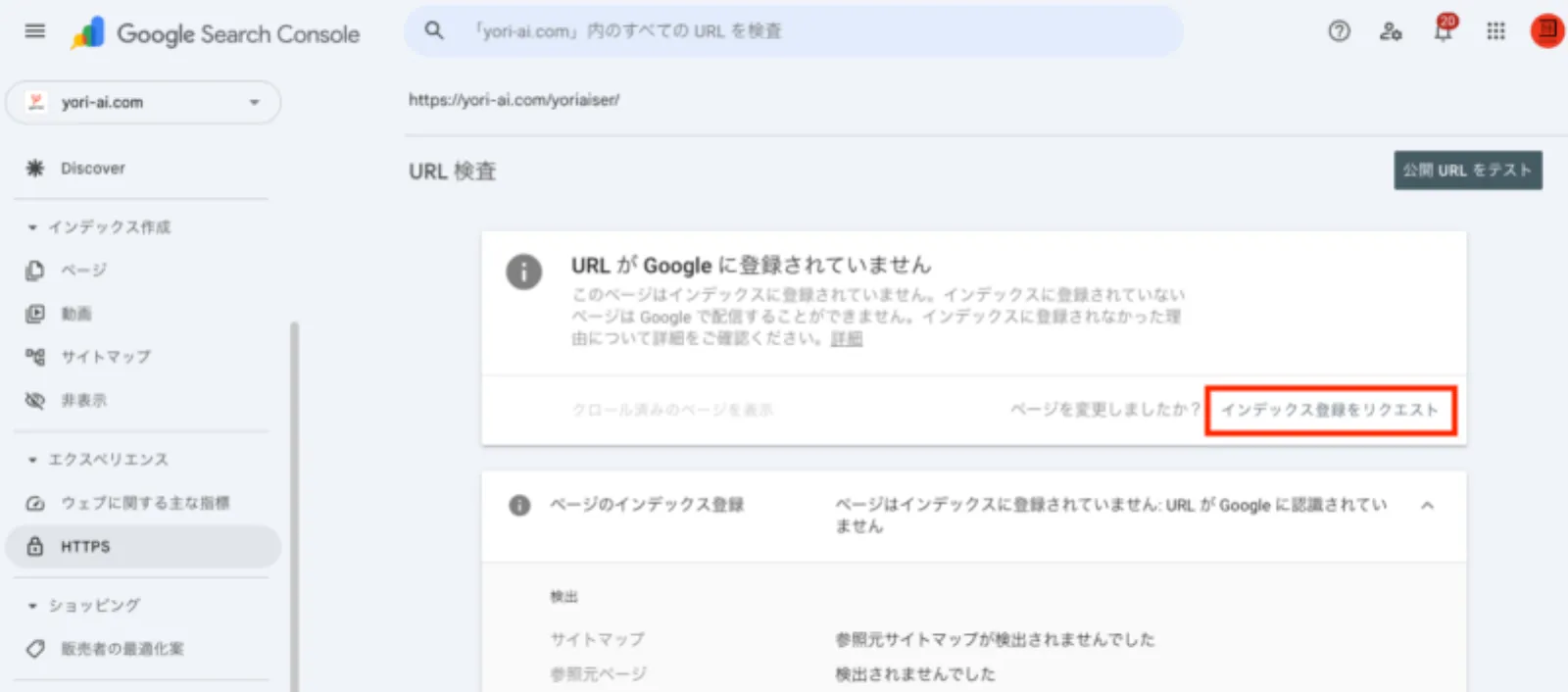
Task: Open ウェブに関する主な指標 in the sidebar
Action: point(143,503)
